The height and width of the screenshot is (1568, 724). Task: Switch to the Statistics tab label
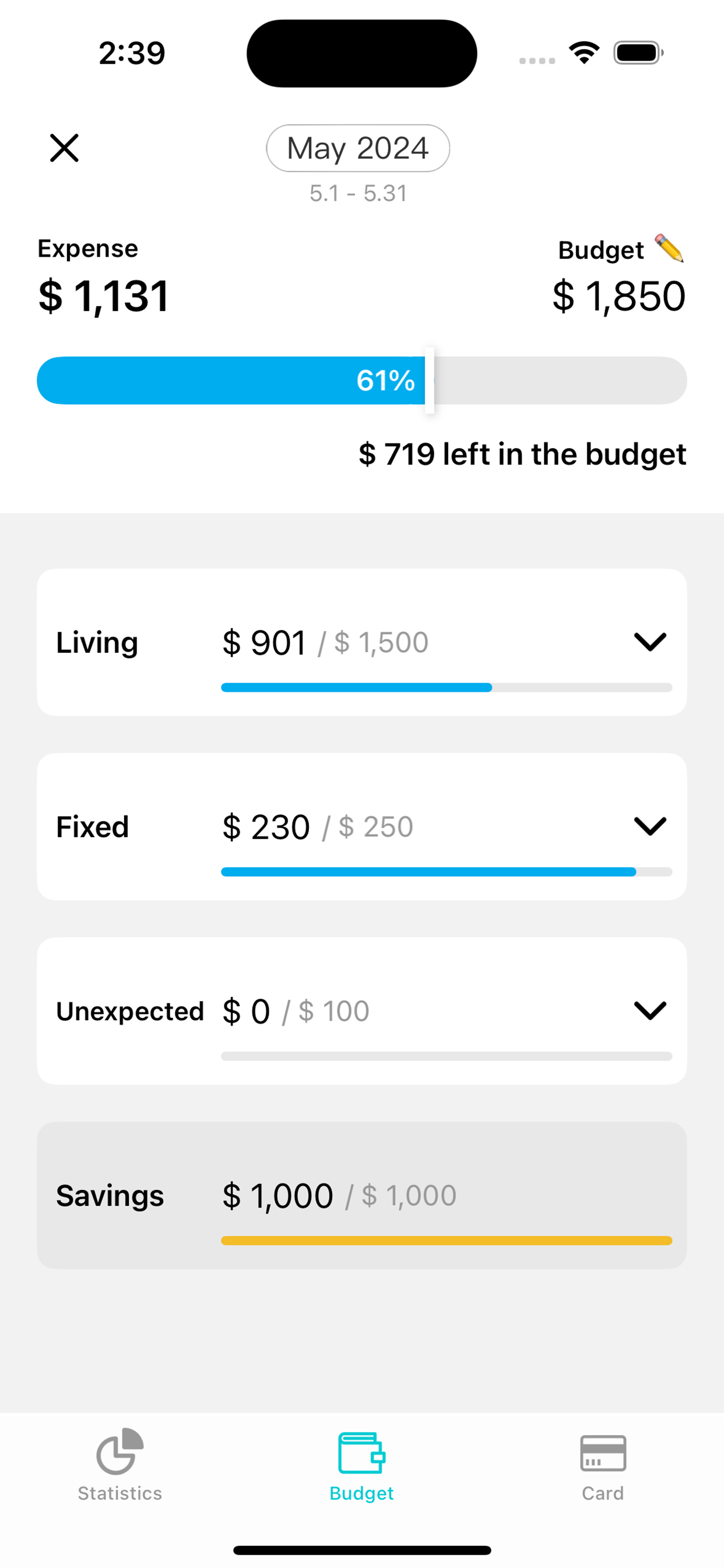coord(120,1493)
